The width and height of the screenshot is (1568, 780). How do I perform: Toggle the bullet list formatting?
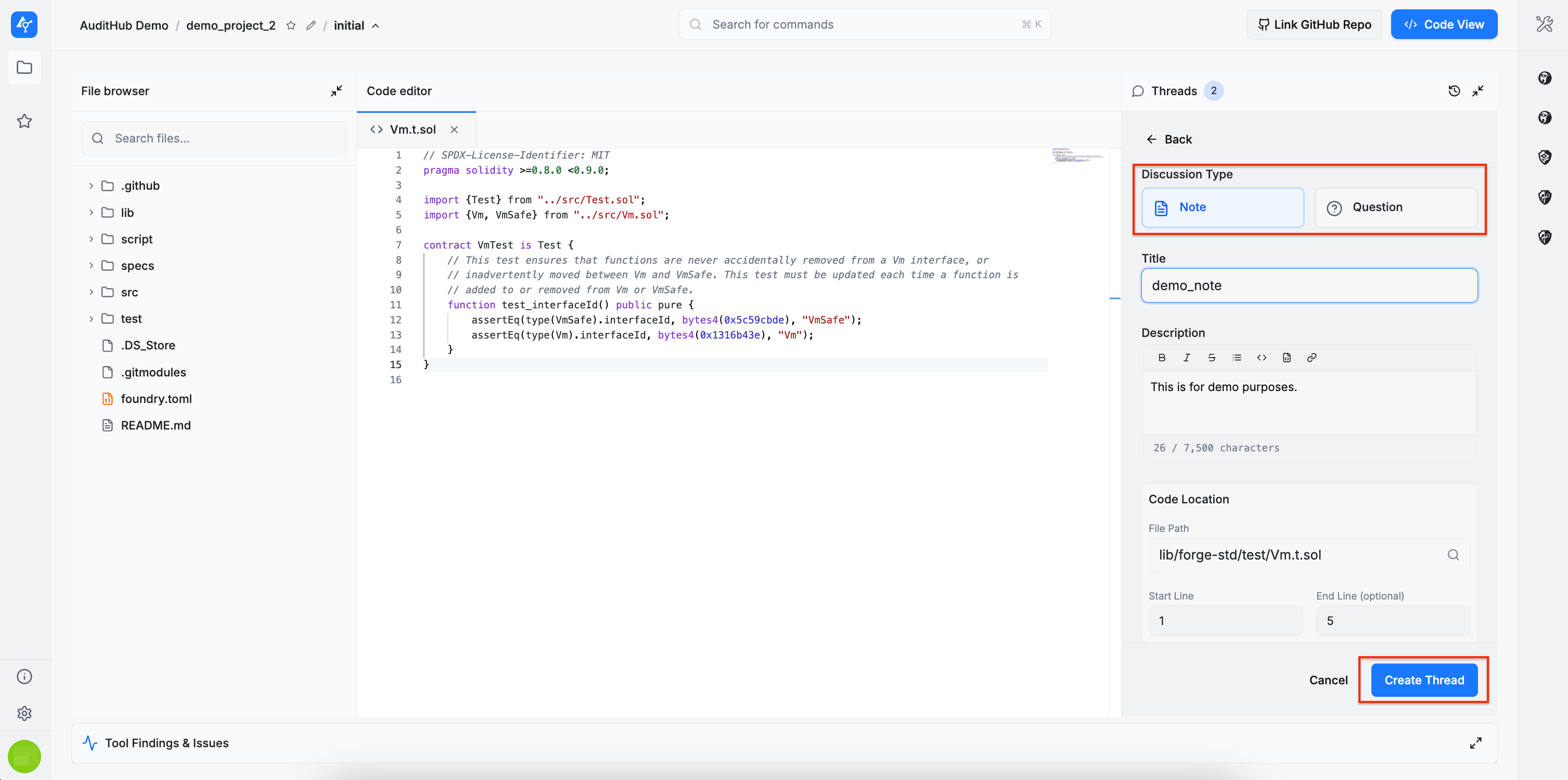point(1236,358)
